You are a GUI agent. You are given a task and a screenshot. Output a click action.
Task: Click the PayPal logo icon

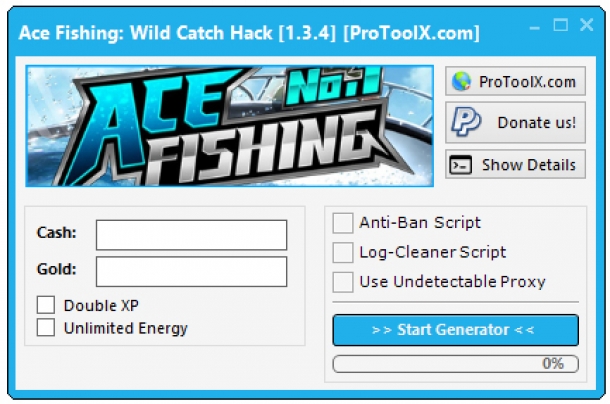[466, 122]
